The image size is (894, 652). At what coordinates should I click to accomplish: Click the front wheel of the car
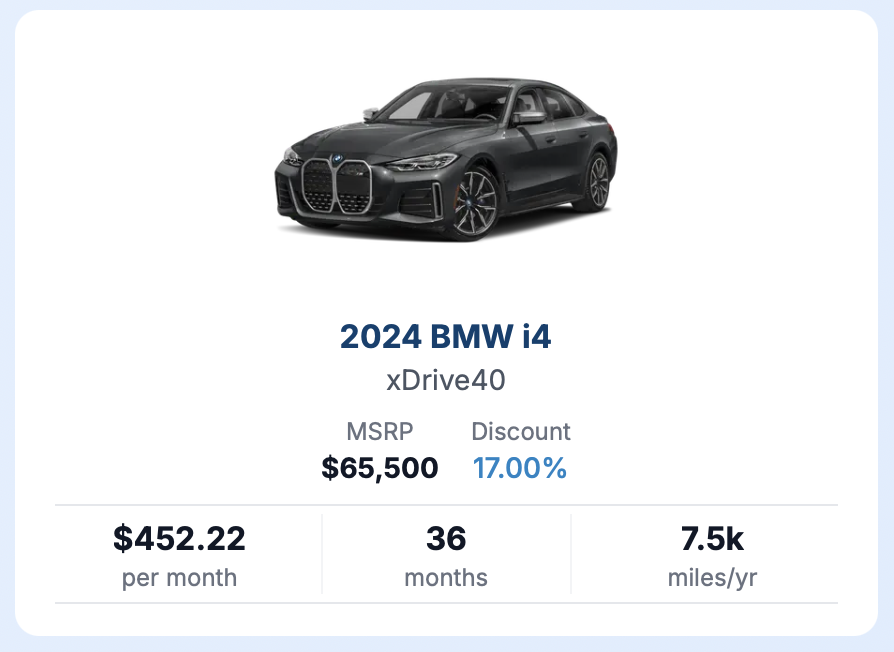pos(474,203)
